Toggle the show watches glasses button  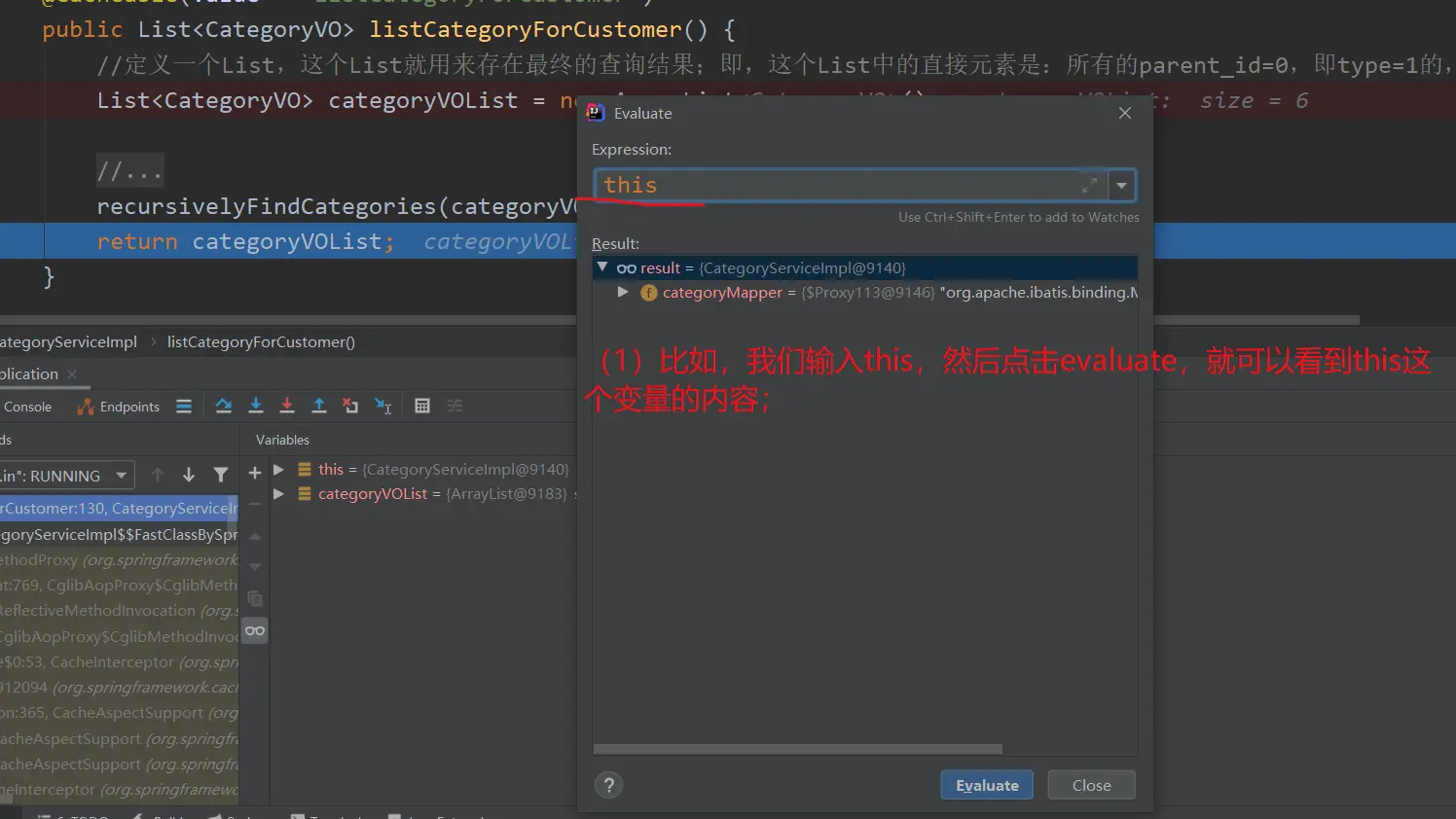(x=255, y=630)
